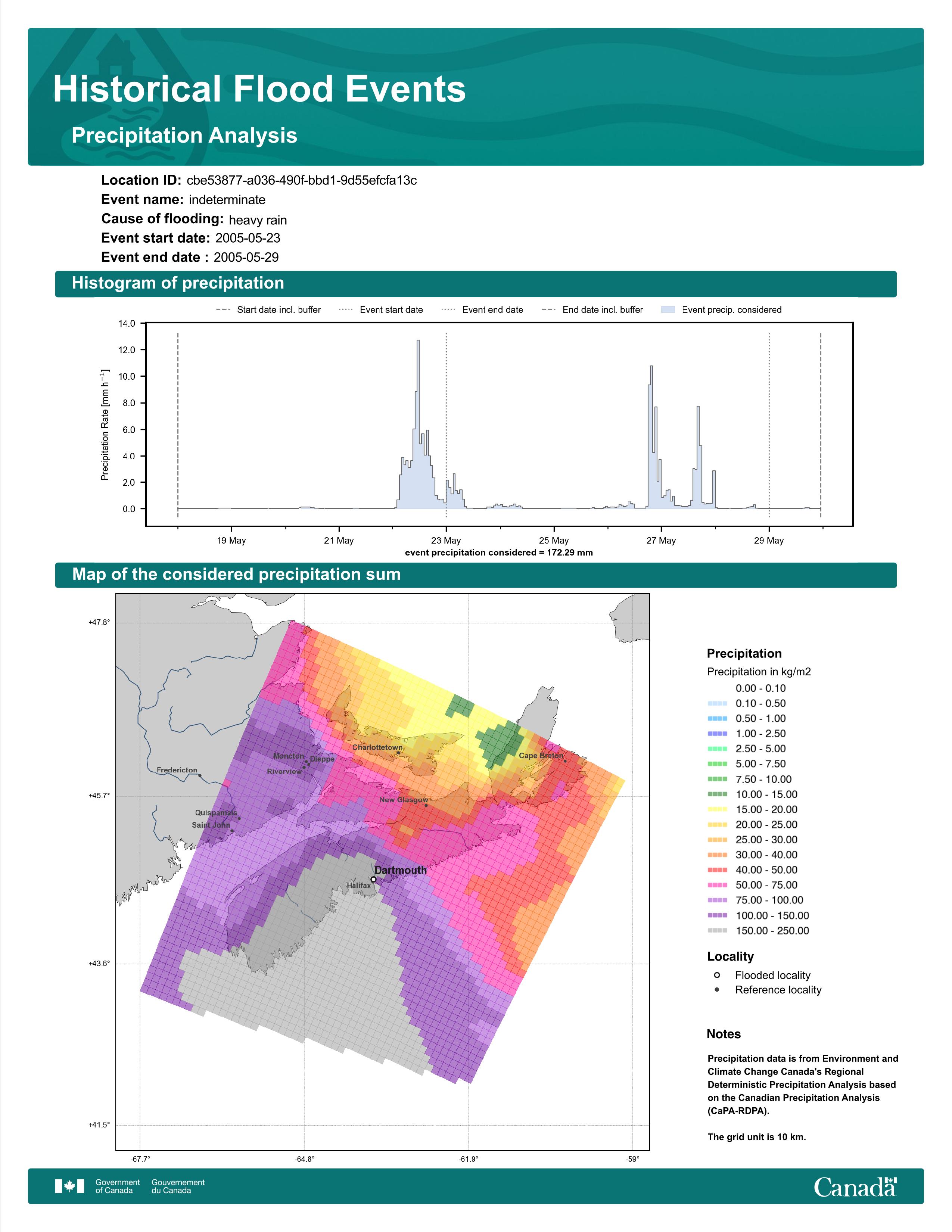Click the Canada wordmark logo in footer

855,1186
